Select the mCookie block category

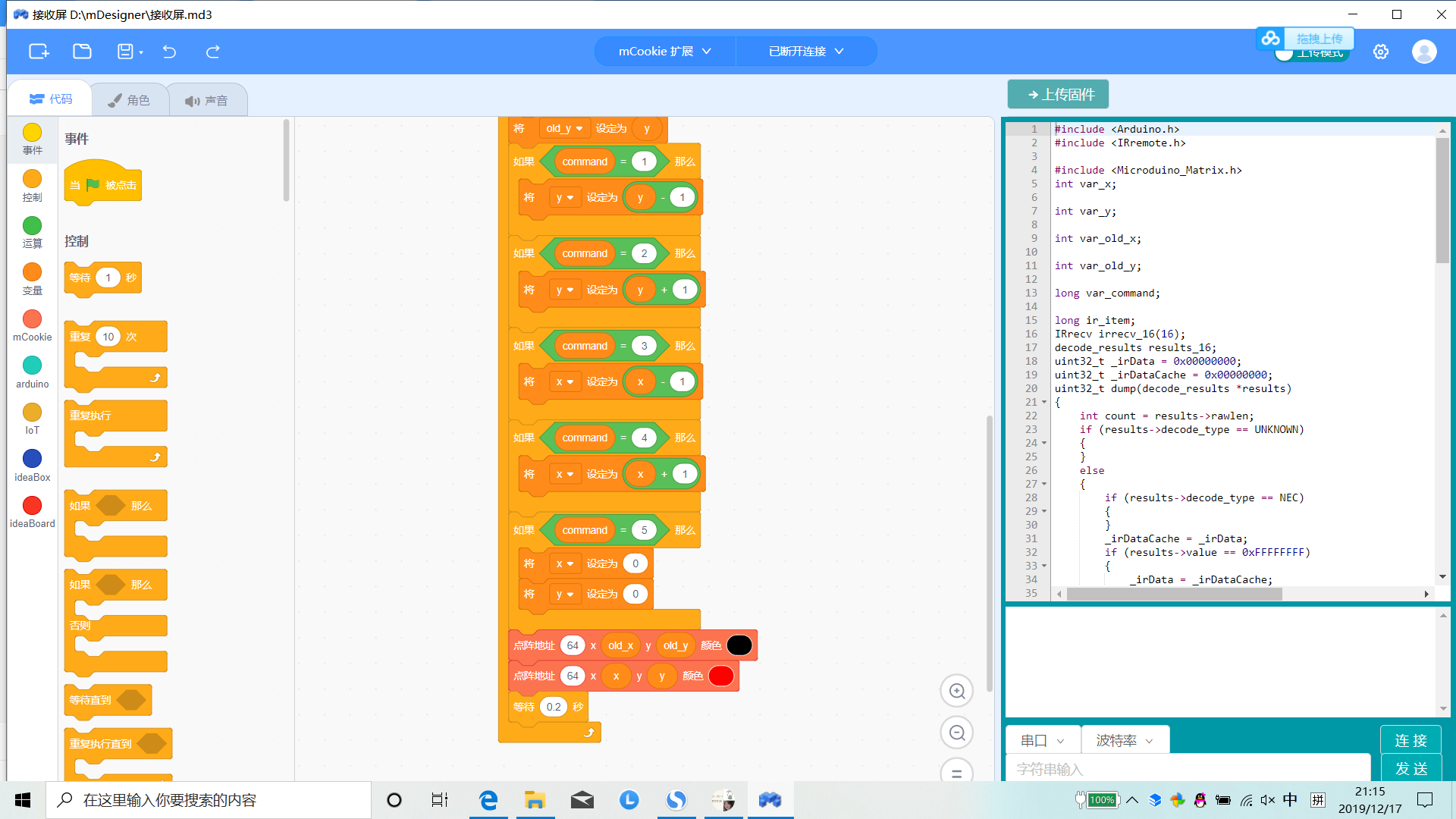coord(32,325)
